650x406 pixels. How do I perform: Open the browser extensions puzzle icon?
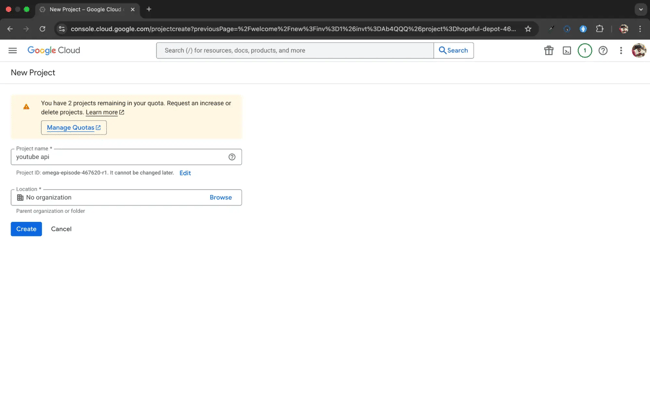(x=600, y=29)
